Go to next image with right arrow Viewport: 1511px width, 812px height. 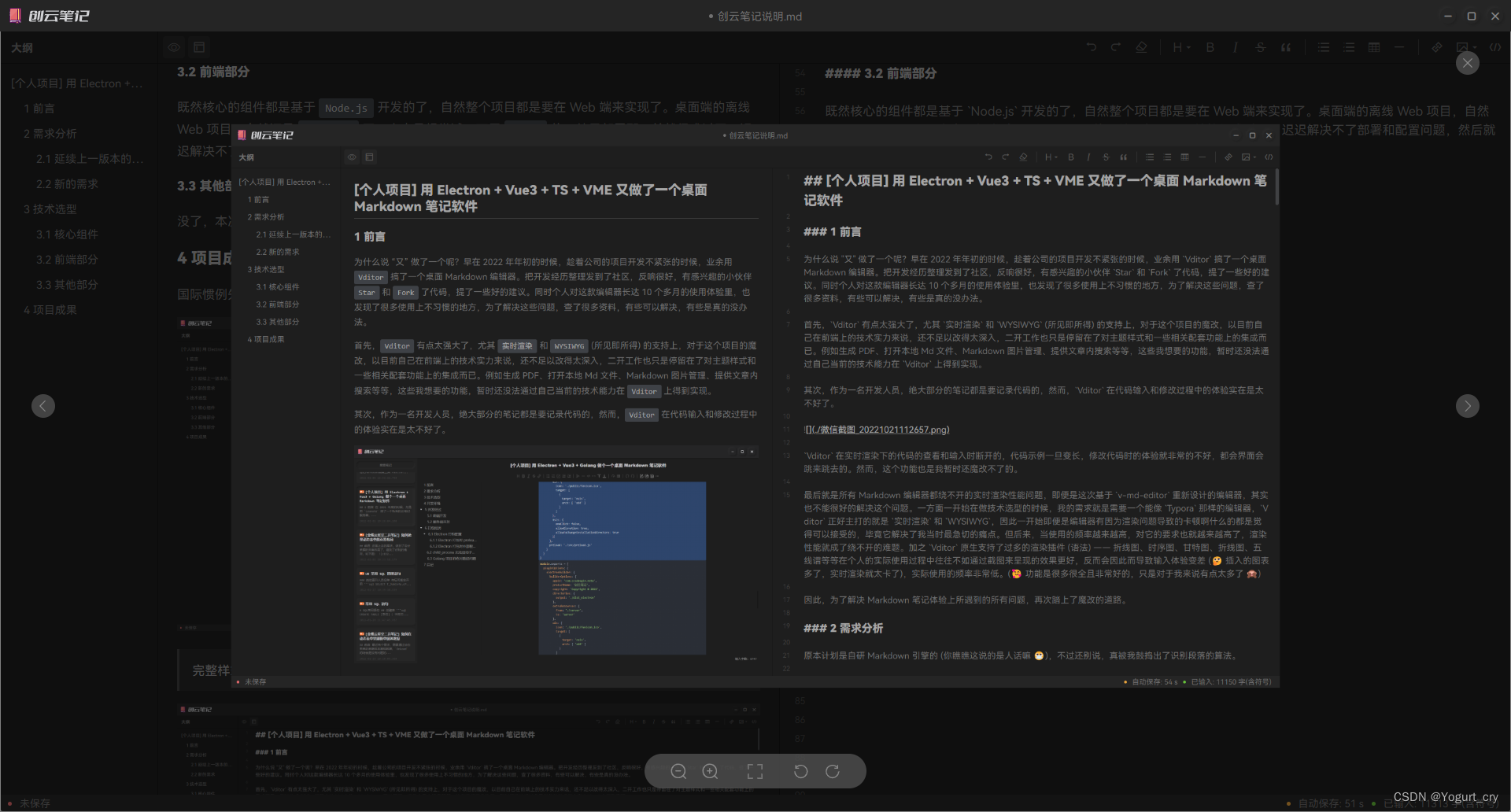click(x=1467, y=405)
